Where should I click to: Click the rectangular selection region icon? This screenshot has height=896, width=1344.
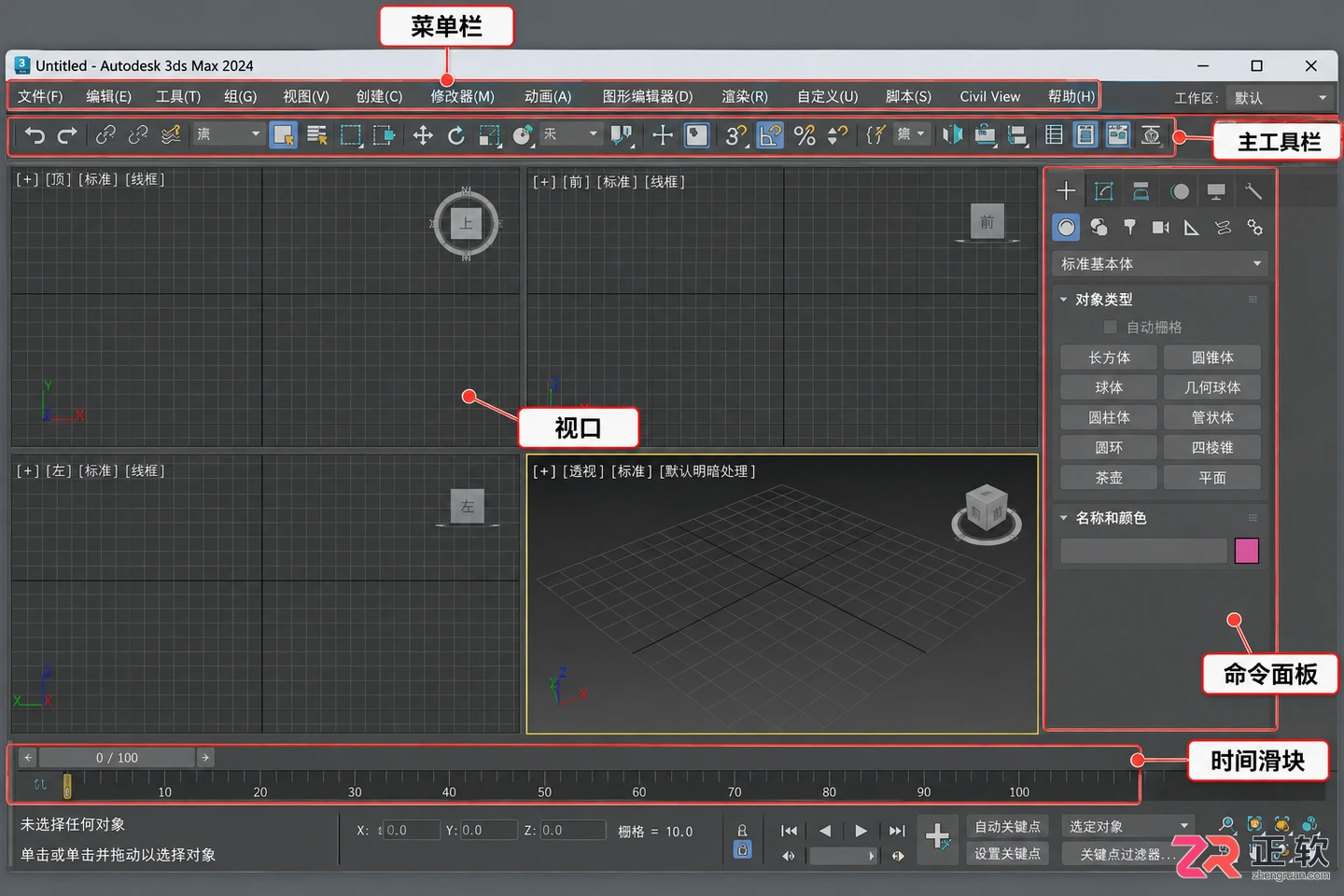click(351, 135)
